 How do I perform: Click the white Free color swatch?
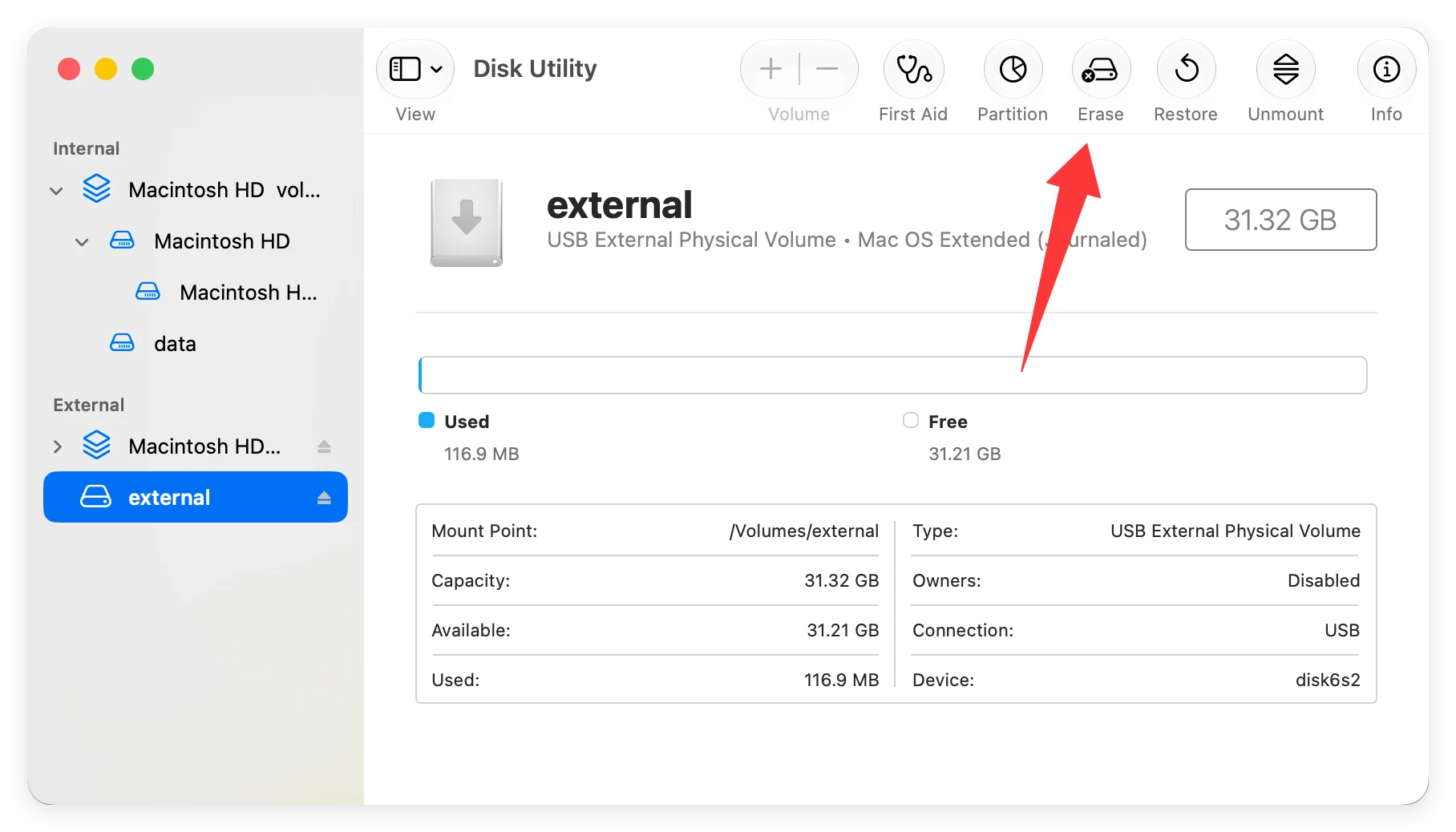(x=911, y=421)
